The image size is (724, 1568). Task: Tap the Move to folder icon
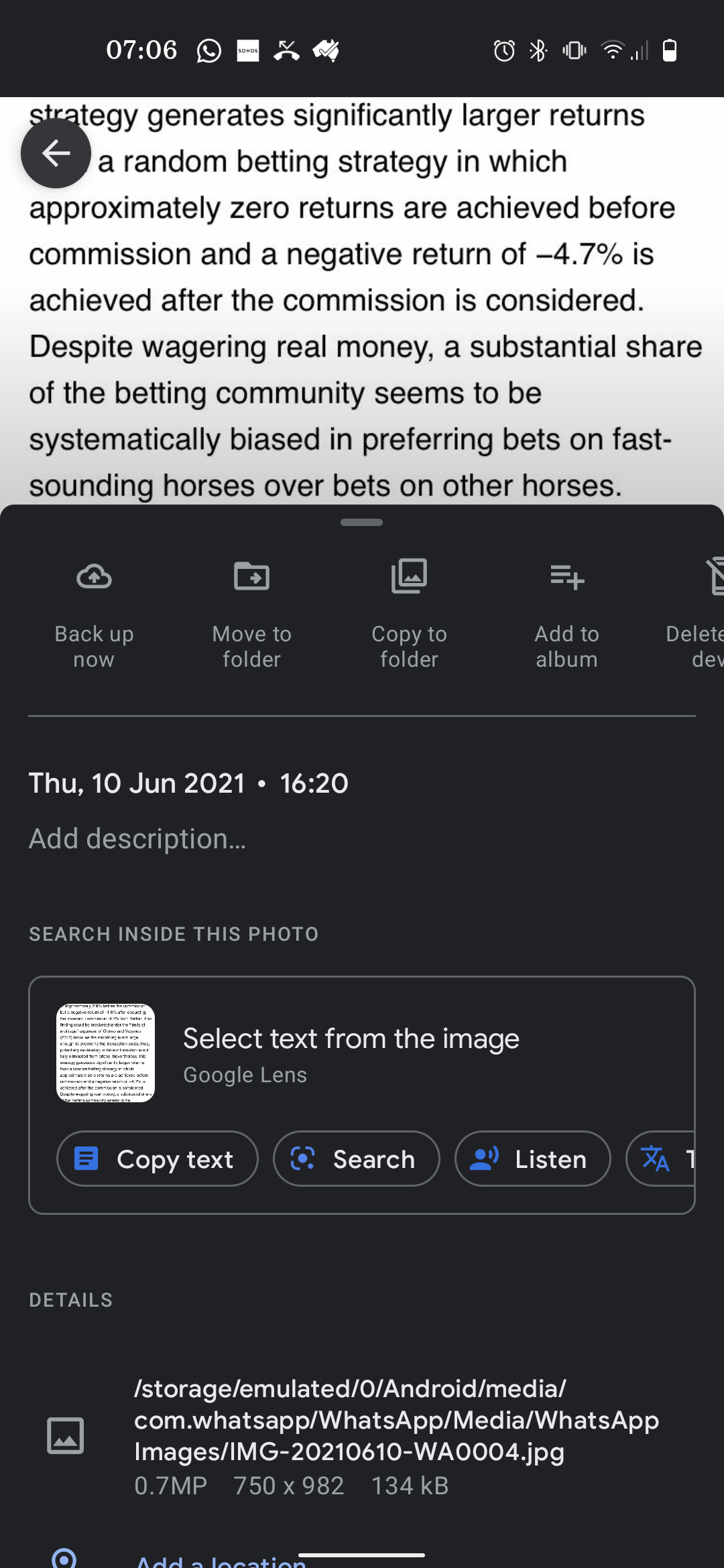(x=251, y=576)
